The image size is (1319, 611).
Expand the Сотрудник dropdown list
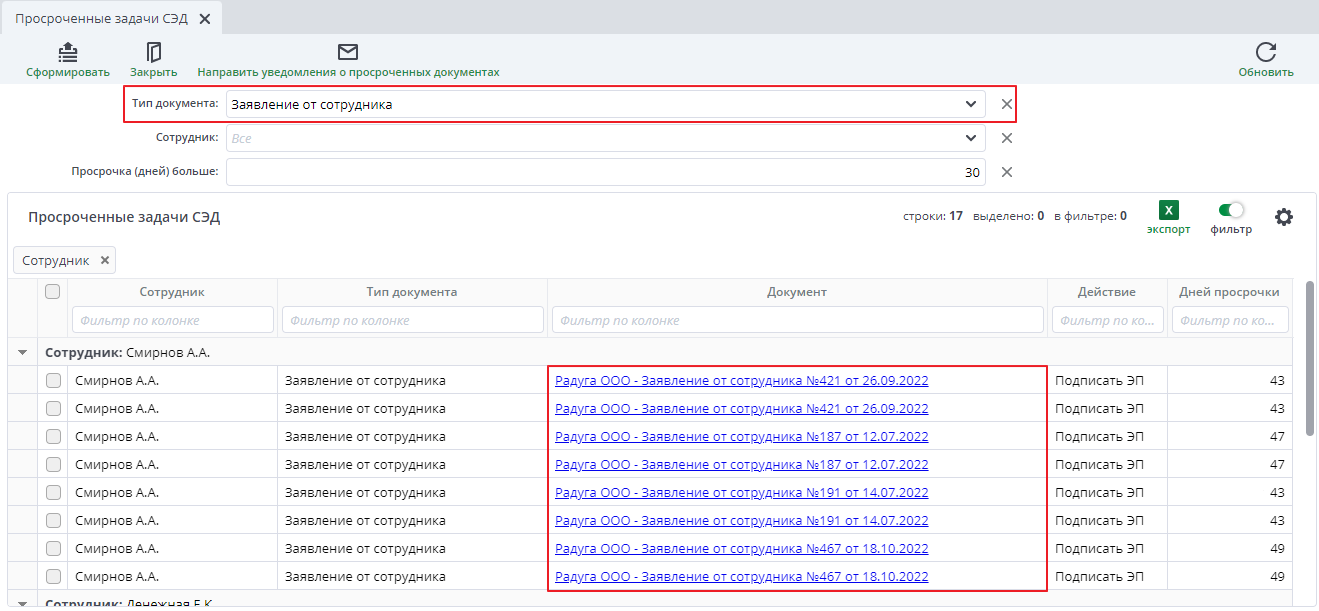pyautogui.click(x=970, y=138)
